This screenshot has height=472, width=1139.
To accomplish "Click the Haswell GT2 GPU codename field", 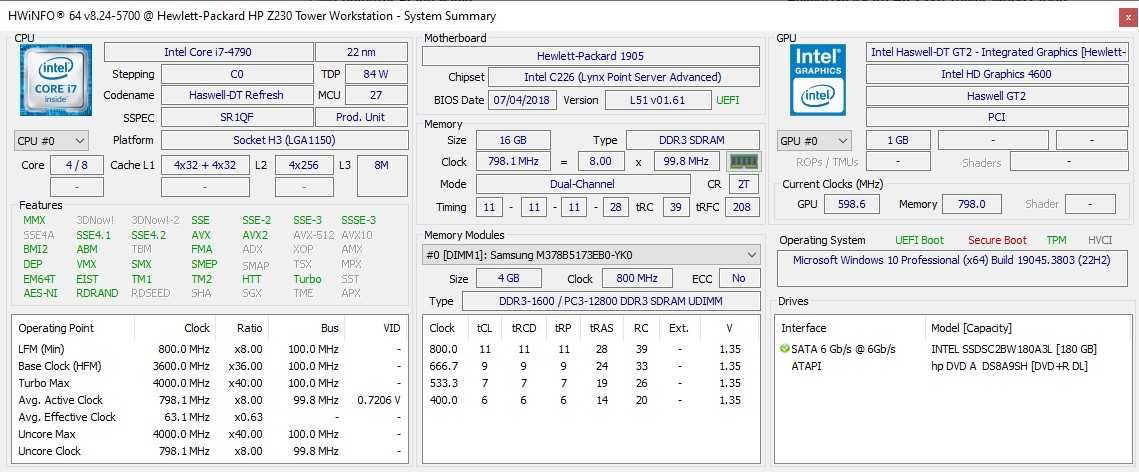I will [x=997, y=96].
